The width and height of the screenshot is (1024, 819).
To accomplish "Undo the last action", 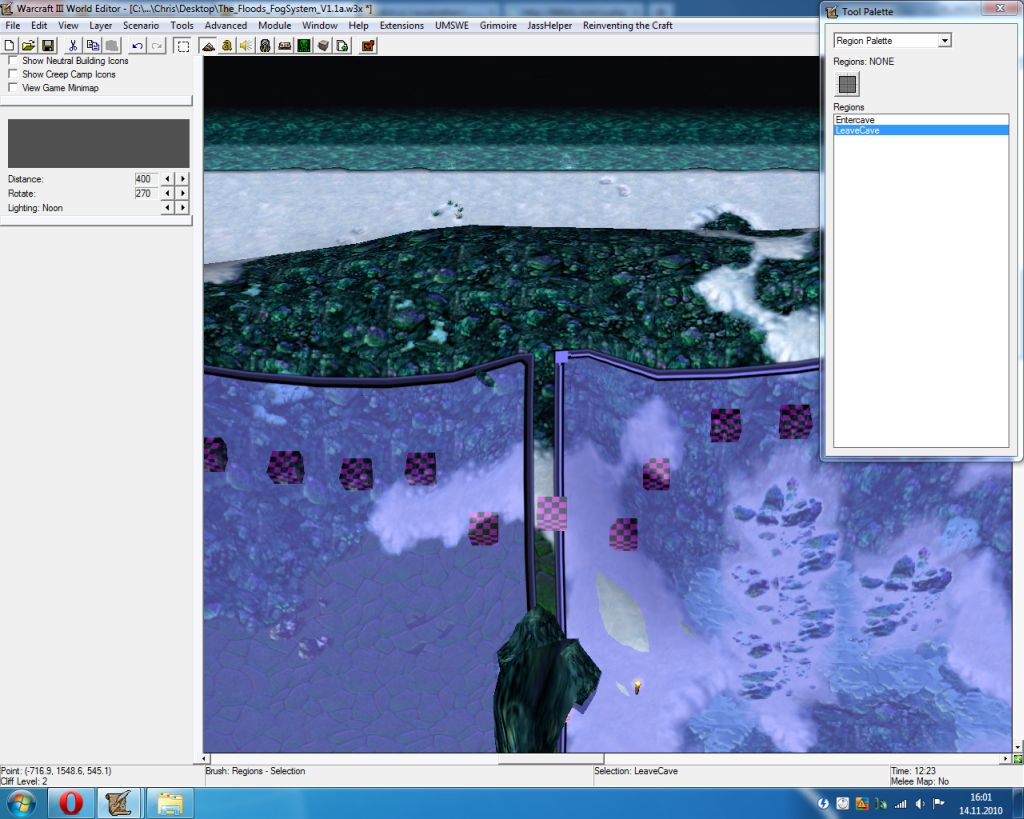I will click(137, 46).
